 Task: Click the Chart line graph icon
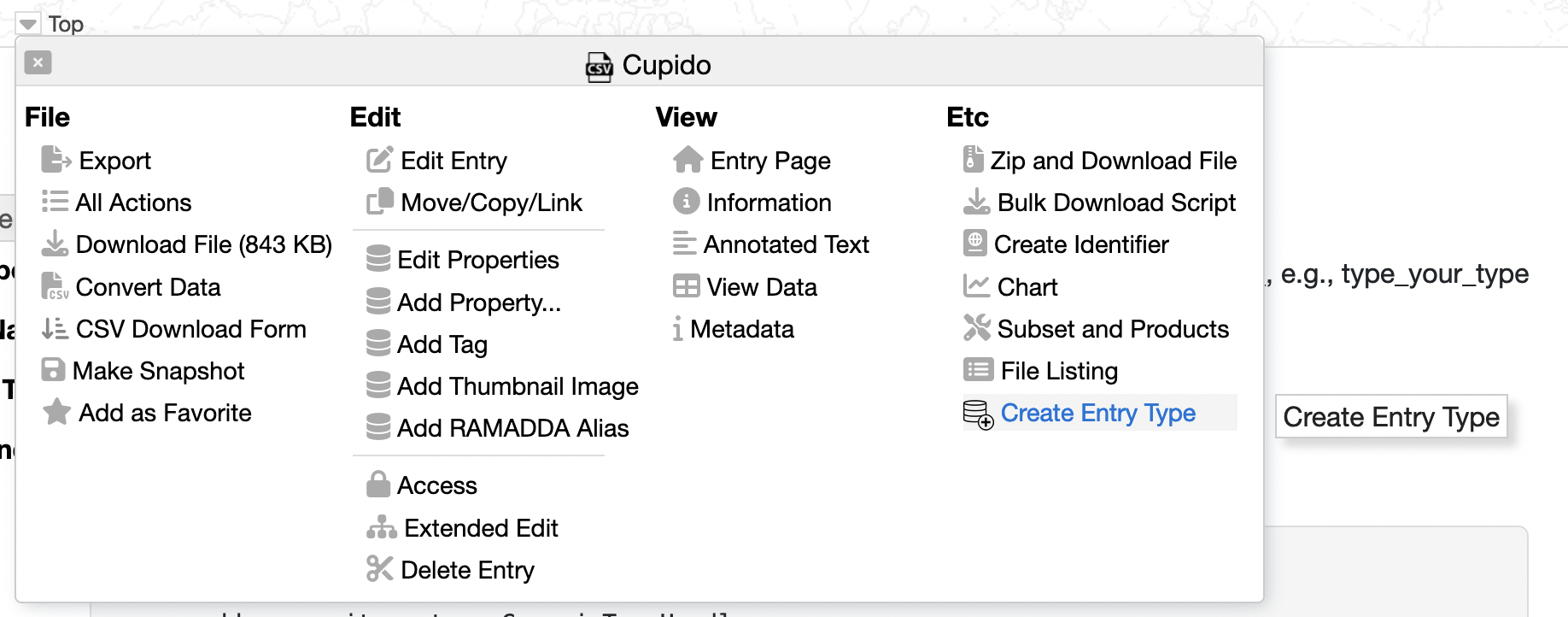(976, 285)
